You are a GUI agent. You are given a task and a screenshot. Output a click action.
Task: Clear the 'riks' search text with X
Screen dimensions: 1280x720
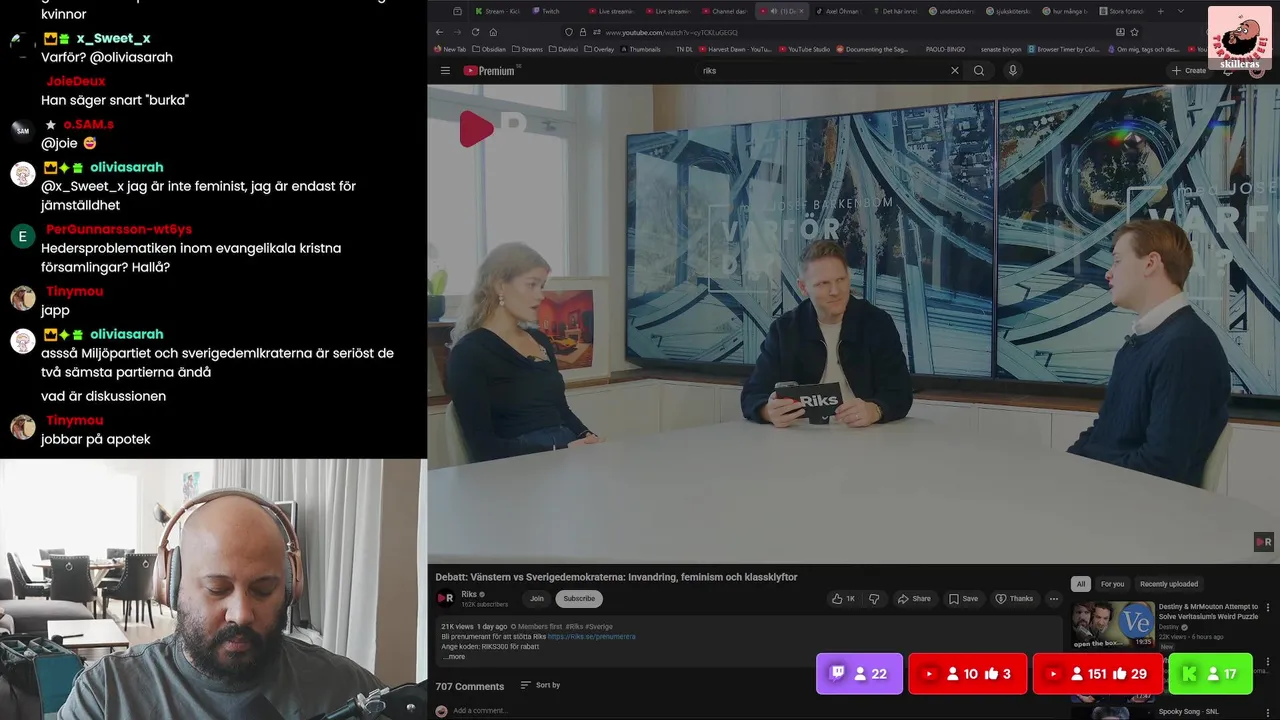tap(954, 71)
